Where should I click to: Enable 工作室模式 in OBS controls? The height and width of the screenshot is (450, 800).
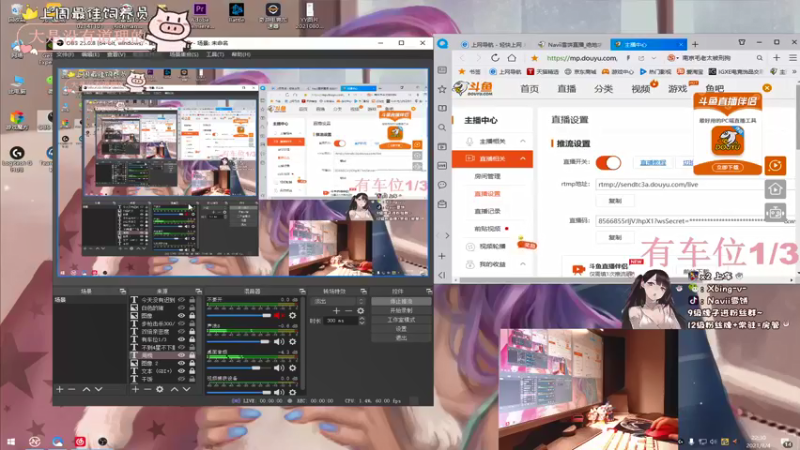tap(401, 319)
